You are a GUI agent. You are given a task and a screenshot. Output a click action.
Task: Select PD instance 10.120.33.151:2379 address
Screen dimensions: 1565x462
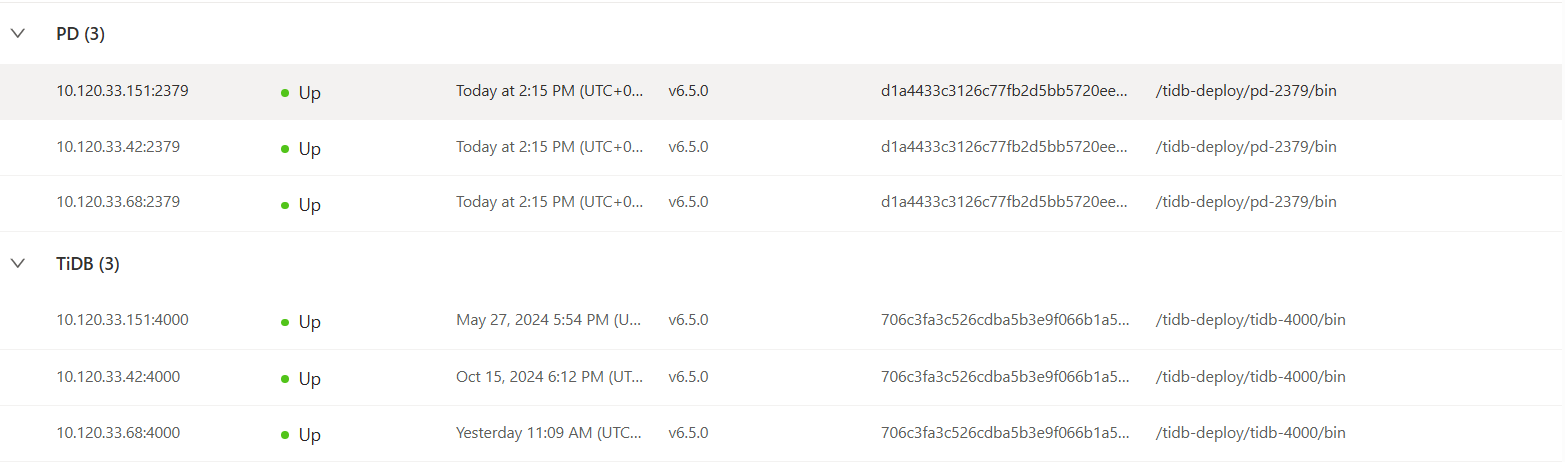tap(122, 90)
